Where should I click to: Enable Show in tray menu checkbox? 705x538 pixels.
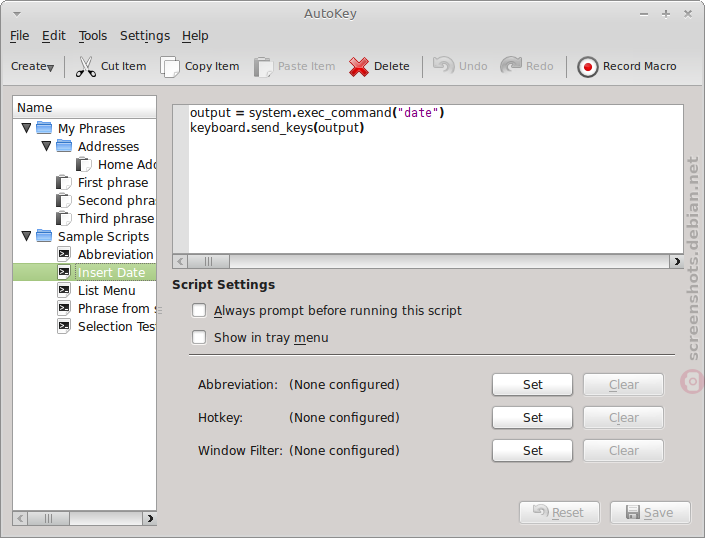click(x=199, y=338)
